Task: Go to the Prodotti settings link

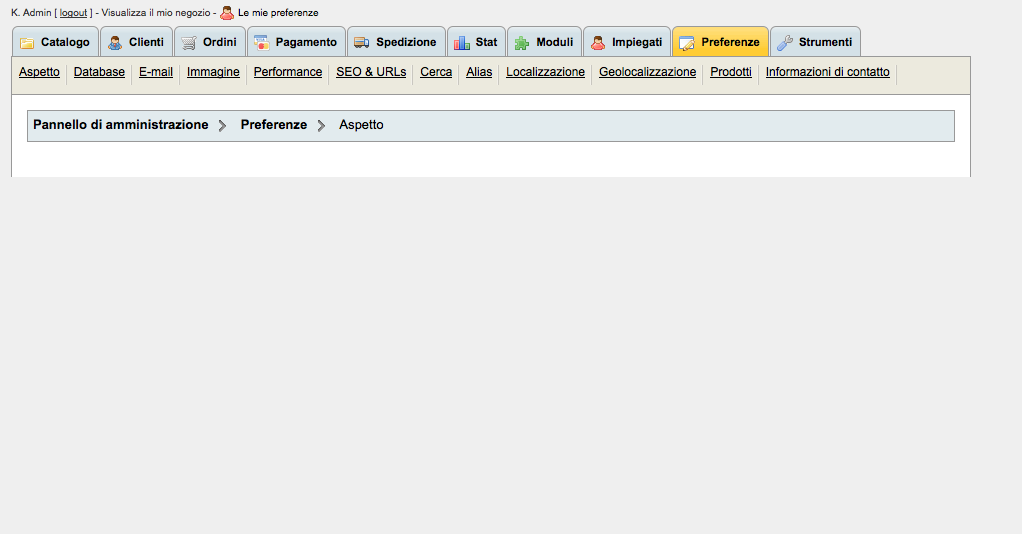Action: (731, 72)
